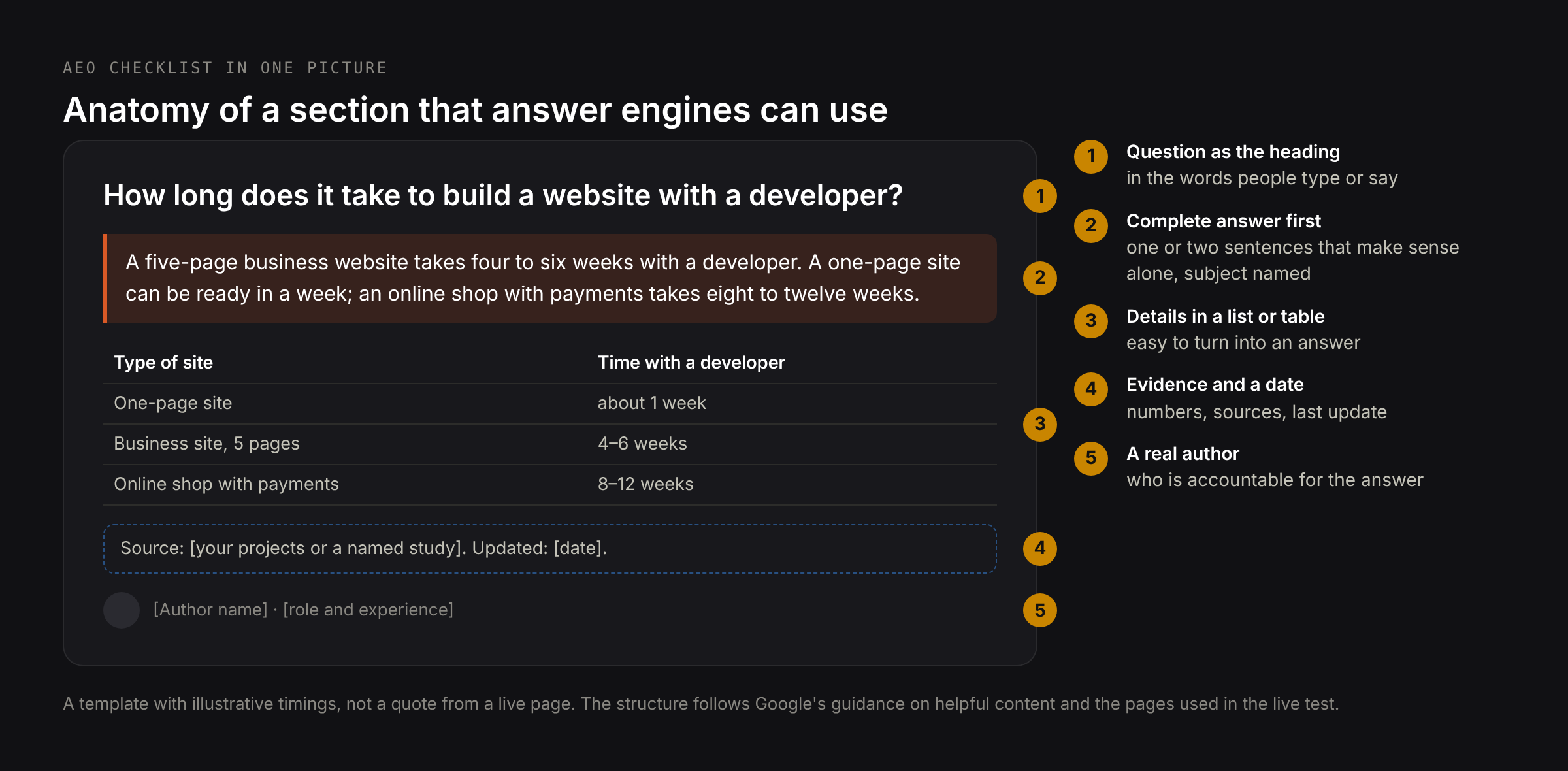This screenshot has width=1568, height=771.
Task: Click 'Question as the heading' in the legend
Action: click(1233, 152)
